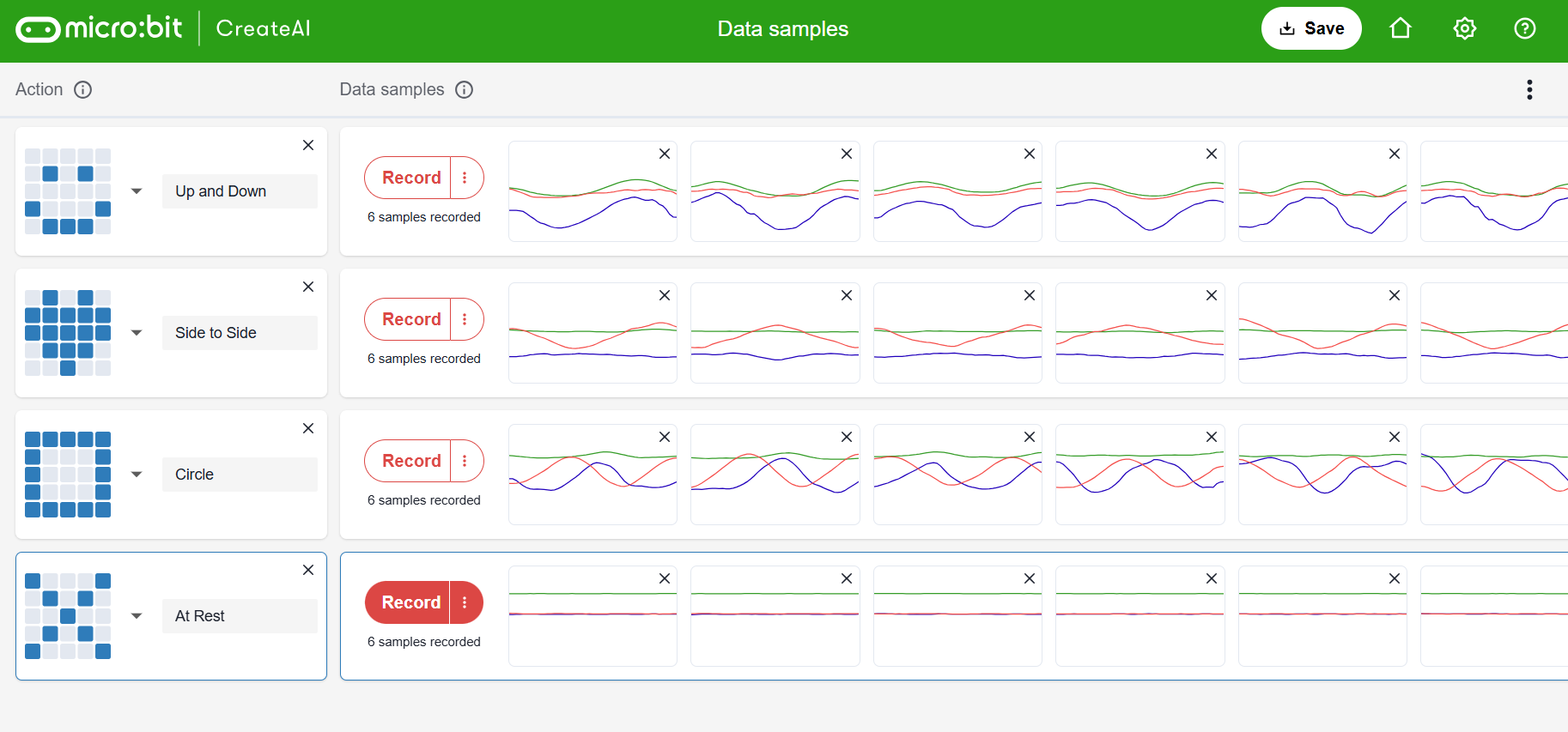Screen dimensions: 1568x732
Task: Click the micro:bit logo
Action: [x=99, y=28]
